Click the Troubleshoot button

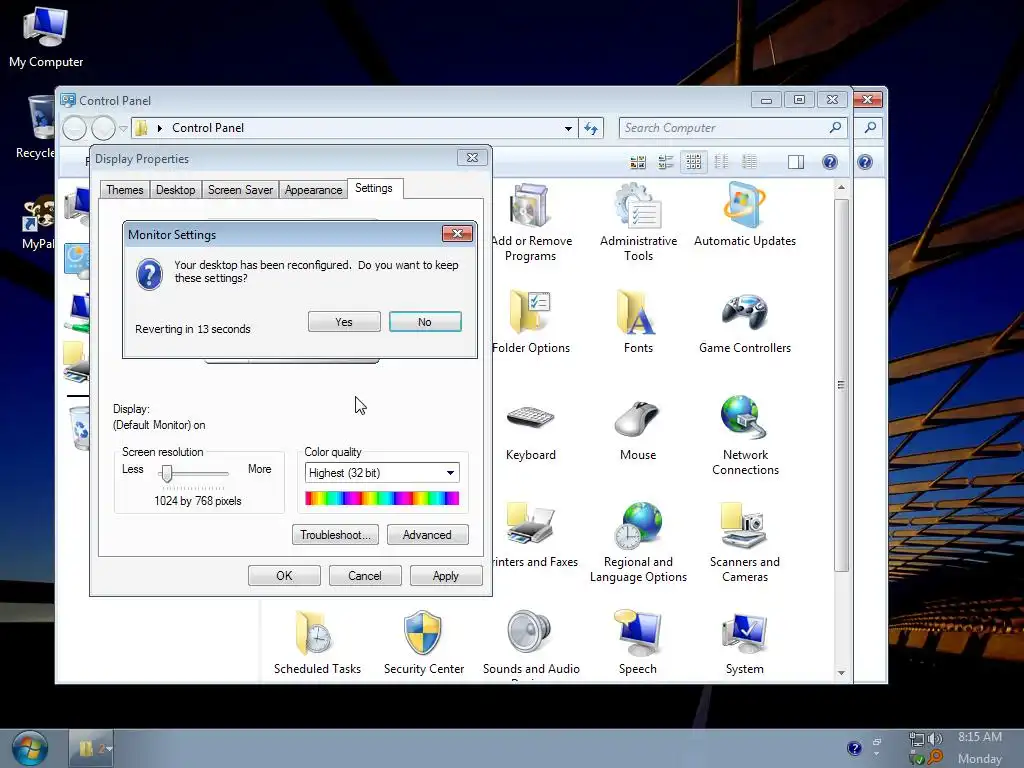click(335, 535)
